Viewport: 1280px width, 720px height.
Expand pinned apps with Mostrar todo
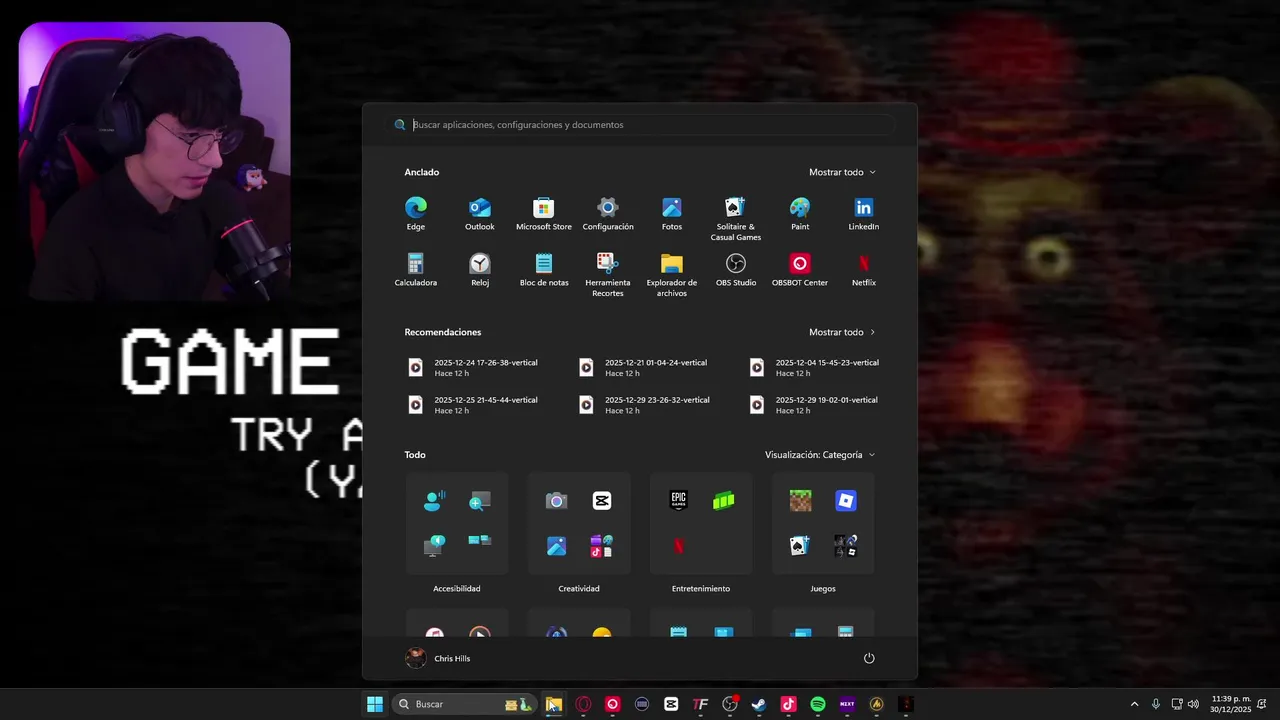pos(842,172)
